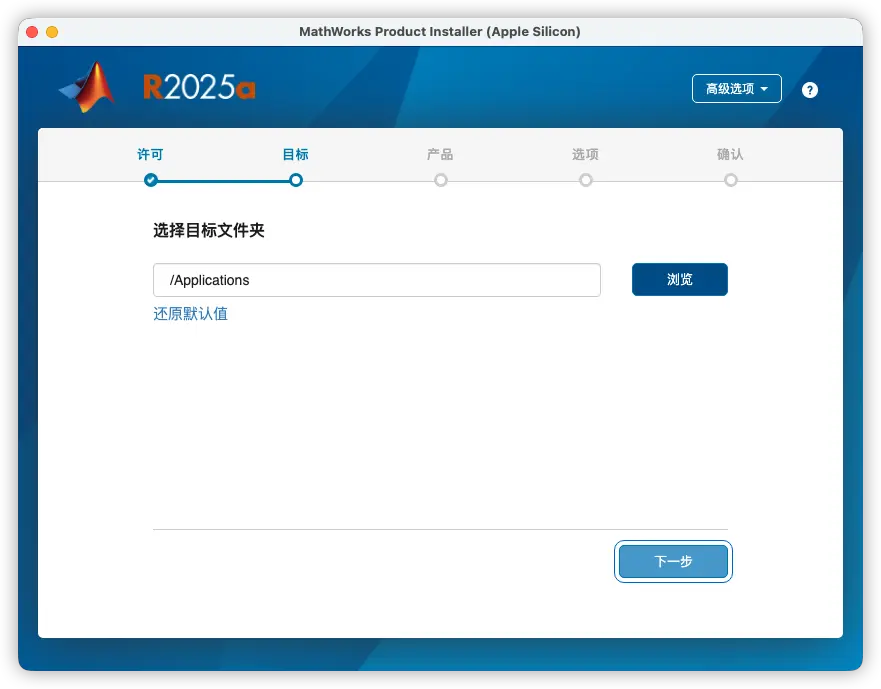Screen dimensions: 881x689
Task: Switch to the 许可 tab
Action: point(150,155)
